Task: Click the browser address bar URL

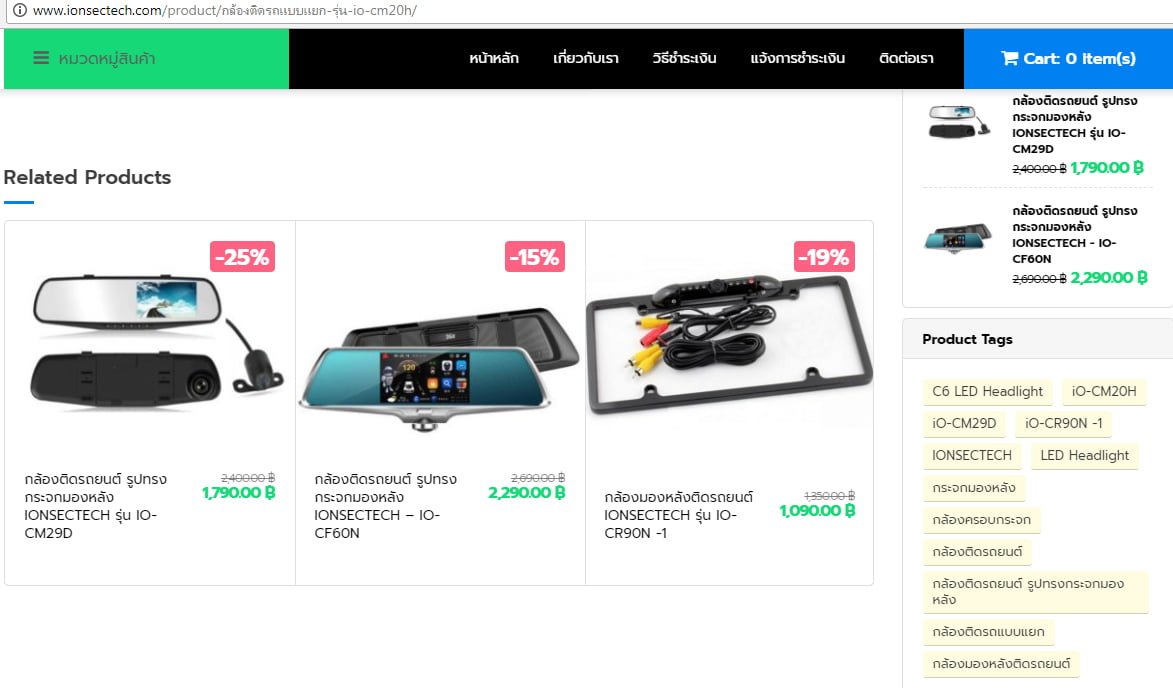Action: coord(224,10)
